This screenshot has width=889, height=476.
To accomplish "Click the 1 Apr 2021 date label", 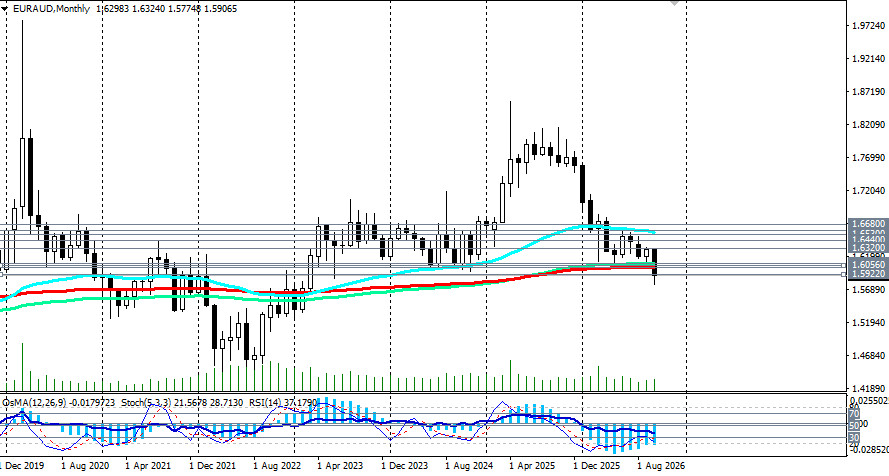I will 148,466.
